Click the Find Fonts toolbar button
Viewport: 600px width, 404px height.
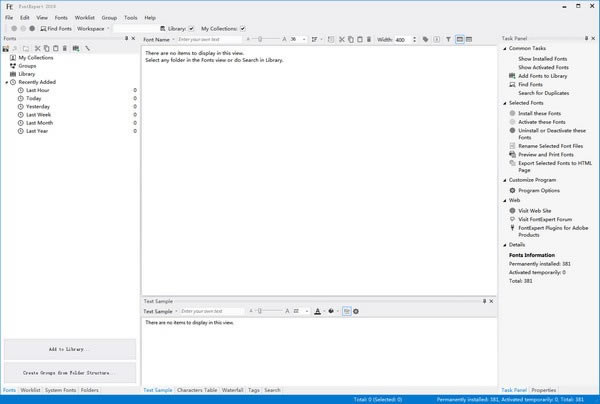[x=56, y=29]
